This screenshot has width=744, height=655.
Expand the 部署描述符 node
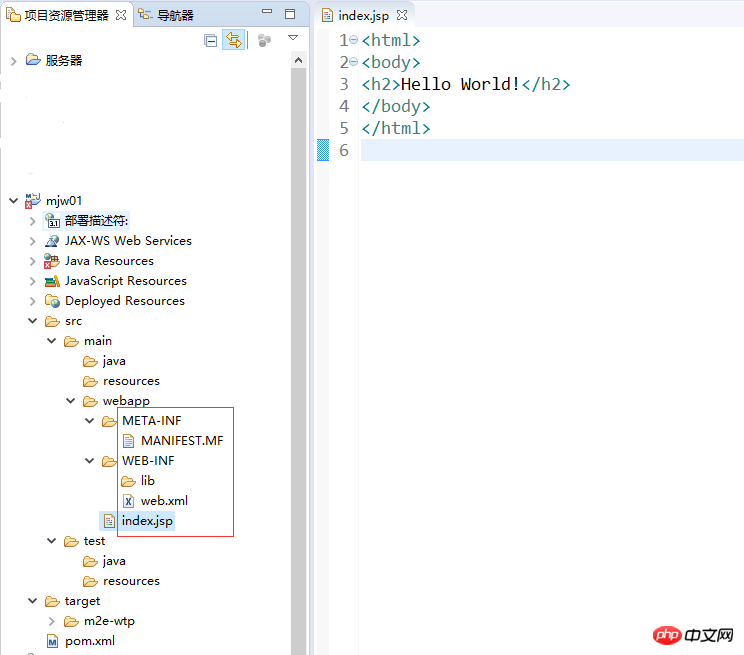(32, 221)
